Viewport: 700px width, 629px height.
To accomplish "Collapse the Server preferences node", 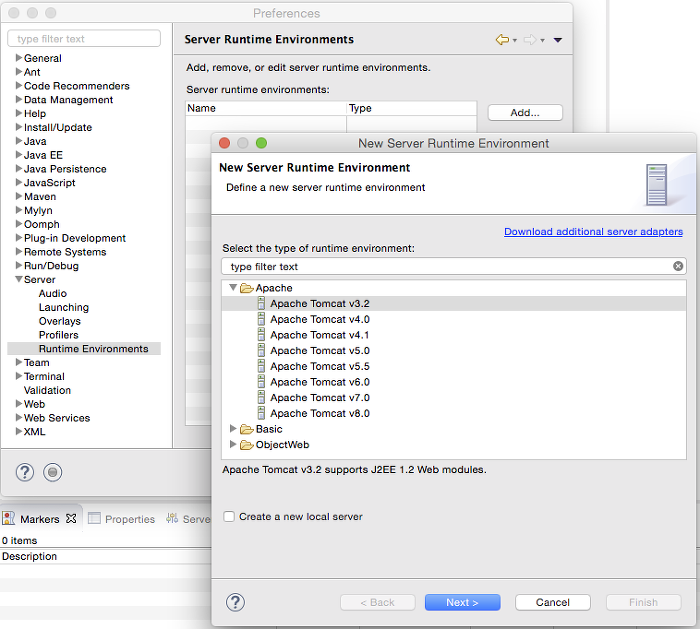I will pyautogui.click(x=19, y=279).
